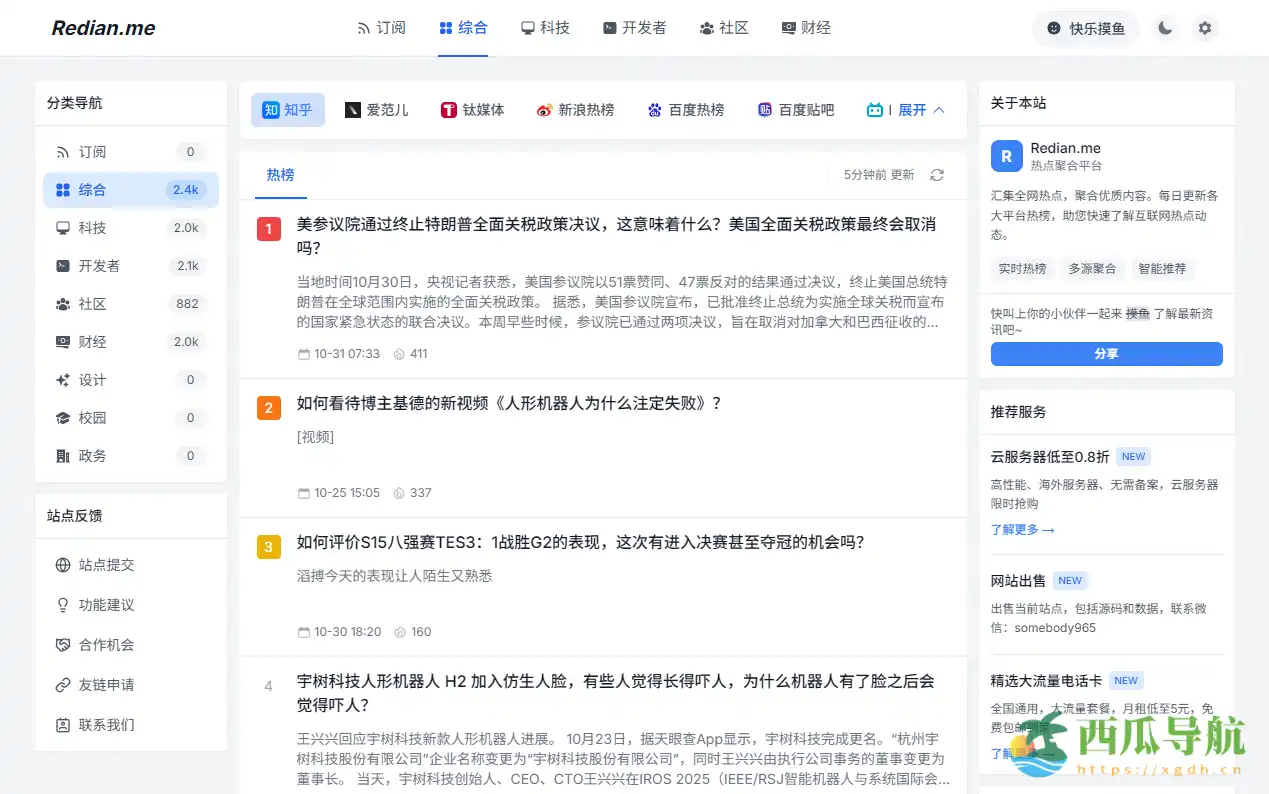The image size is (1269, 794).
Task: Click the 功能建议 lightbulb icon
Action: coord(63,604)
